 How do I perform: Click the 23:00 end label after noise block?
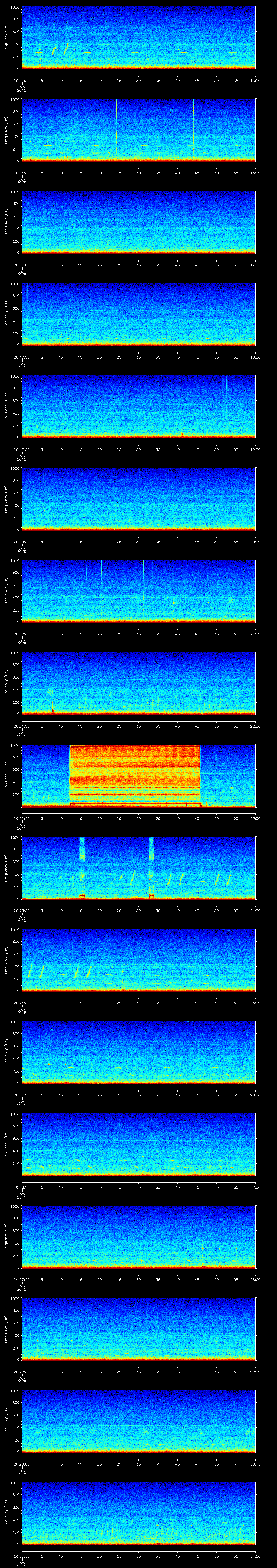255,818
